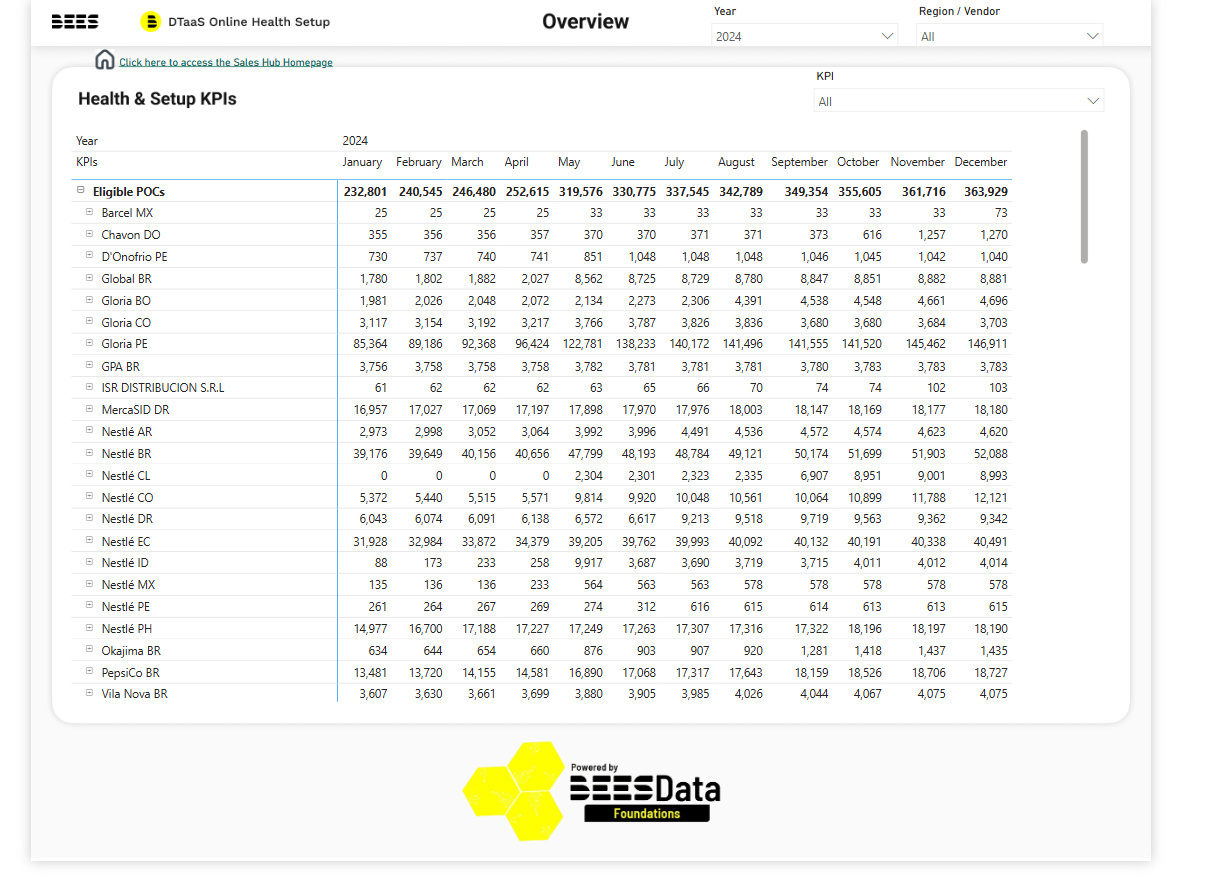Click the Eligible POCs December total 363,929
The width and height of the screenshot is (1226, 890).
pyautogui.click(x=986, y=191)
